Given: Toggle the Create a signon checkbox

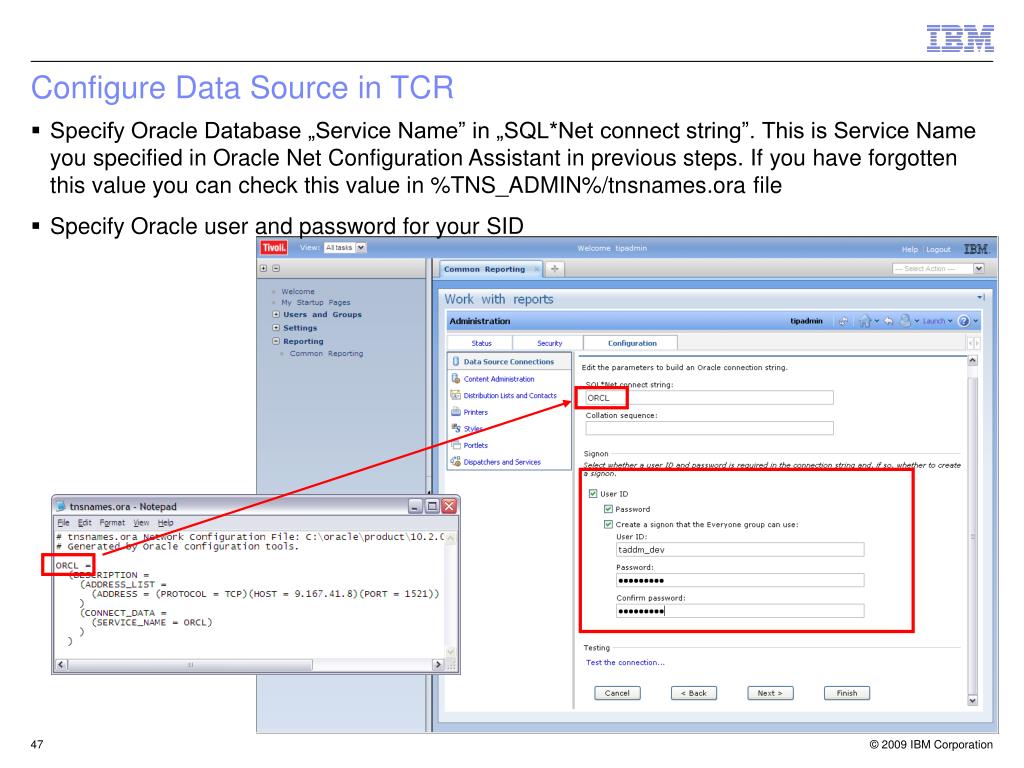Looking at the screenshot, I should 608,524.
